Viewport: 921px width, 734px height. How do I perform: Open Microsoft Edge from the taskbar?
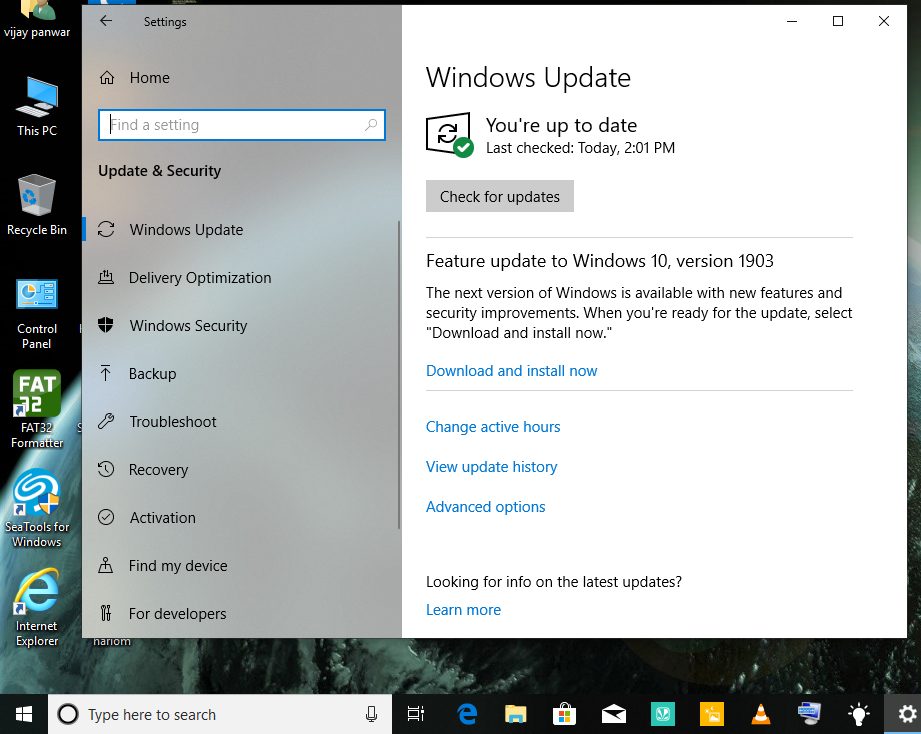[x=467, y=714]
